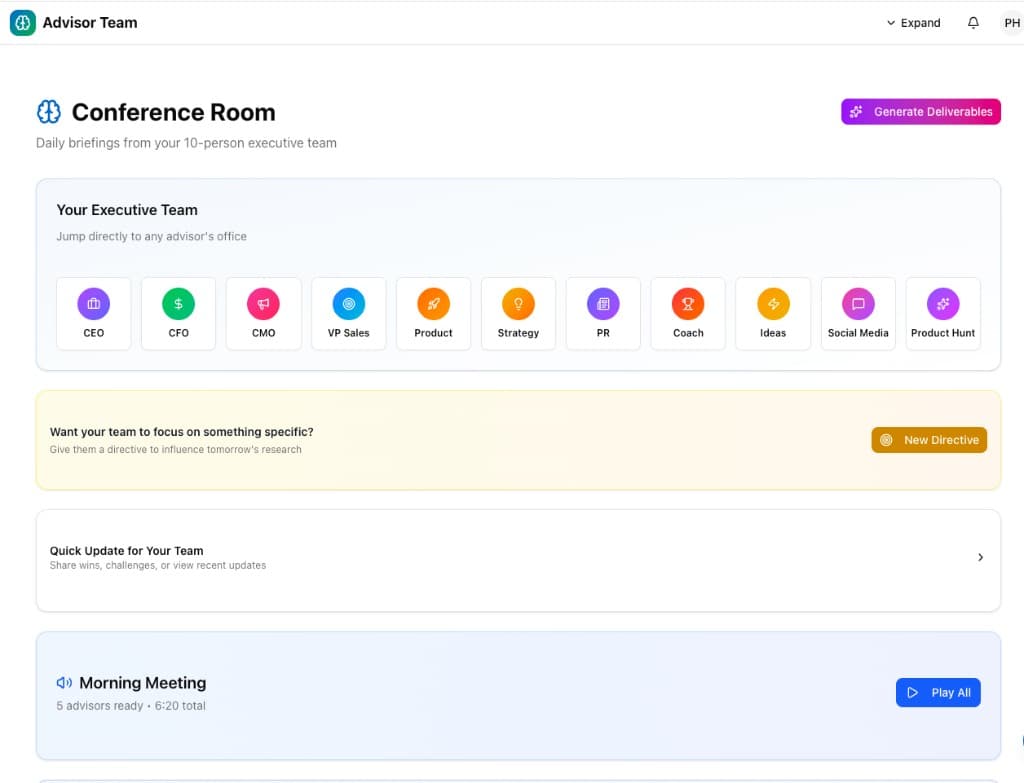
Task: Open the PH user avatar
Action: point(1012,23)
